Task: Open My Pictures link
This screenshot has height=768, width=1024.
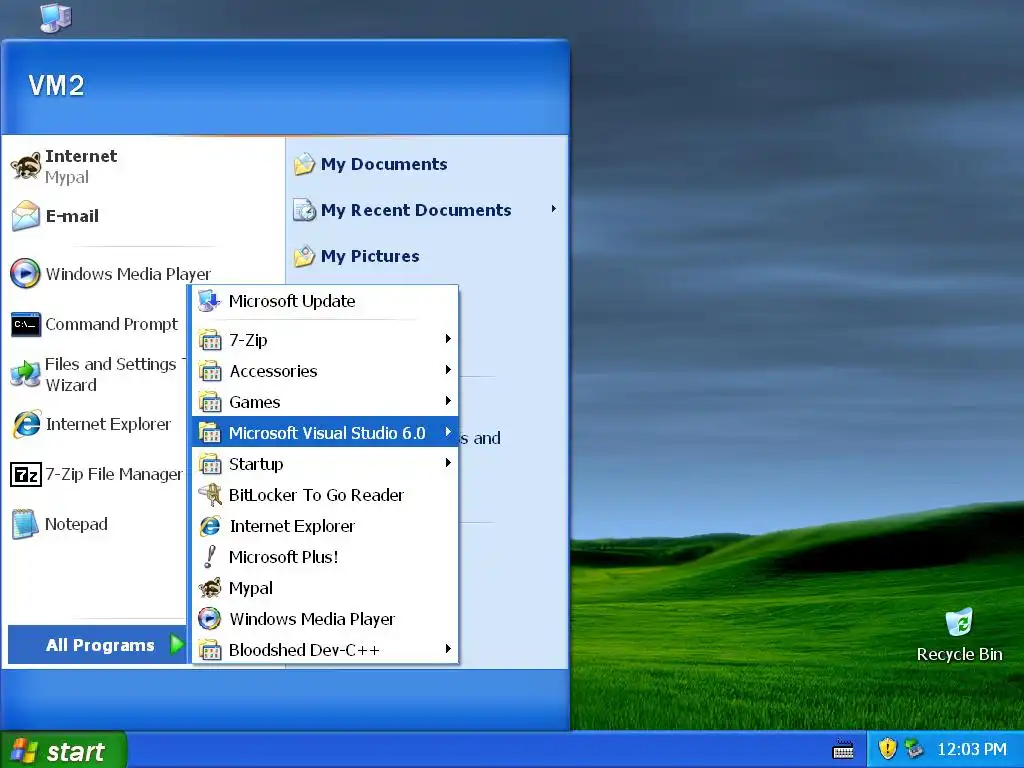Action: click(370, 256)
